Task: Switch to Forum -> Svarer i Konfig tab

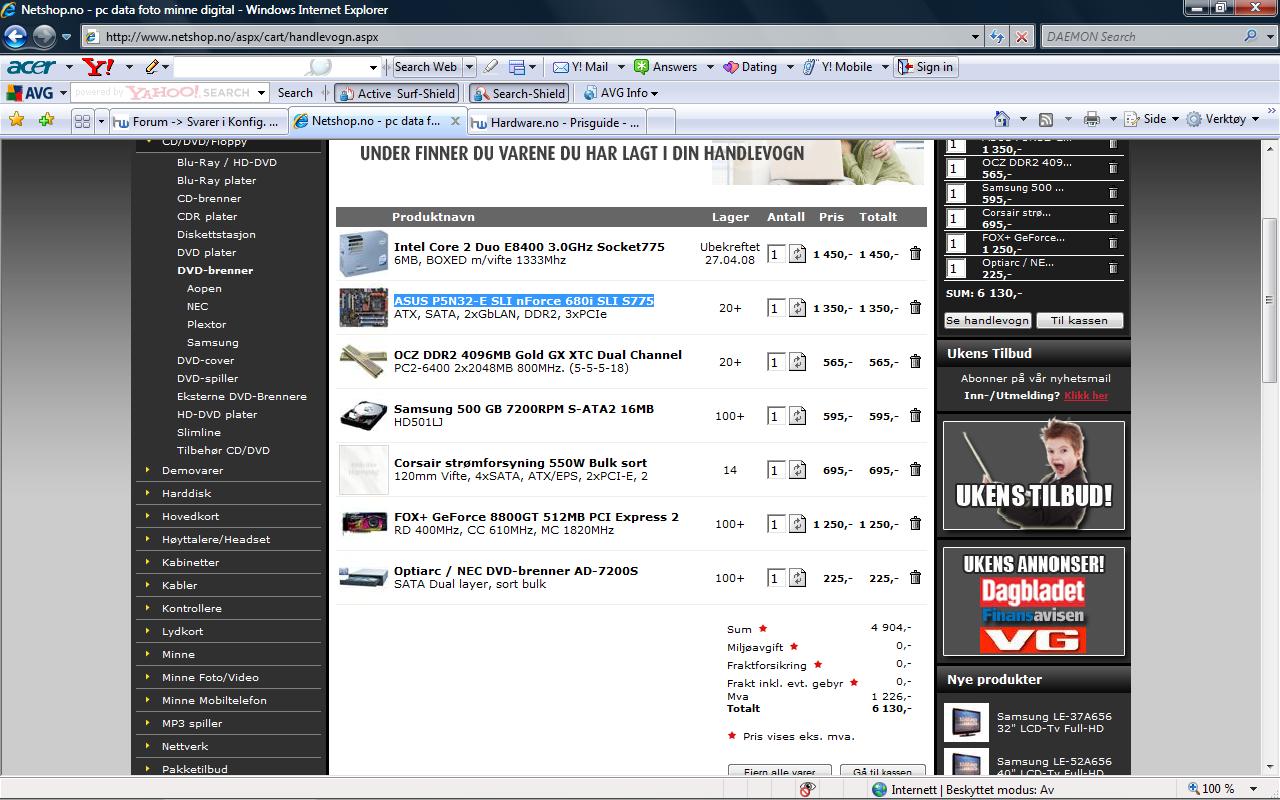Action: [x=198, y=121]
